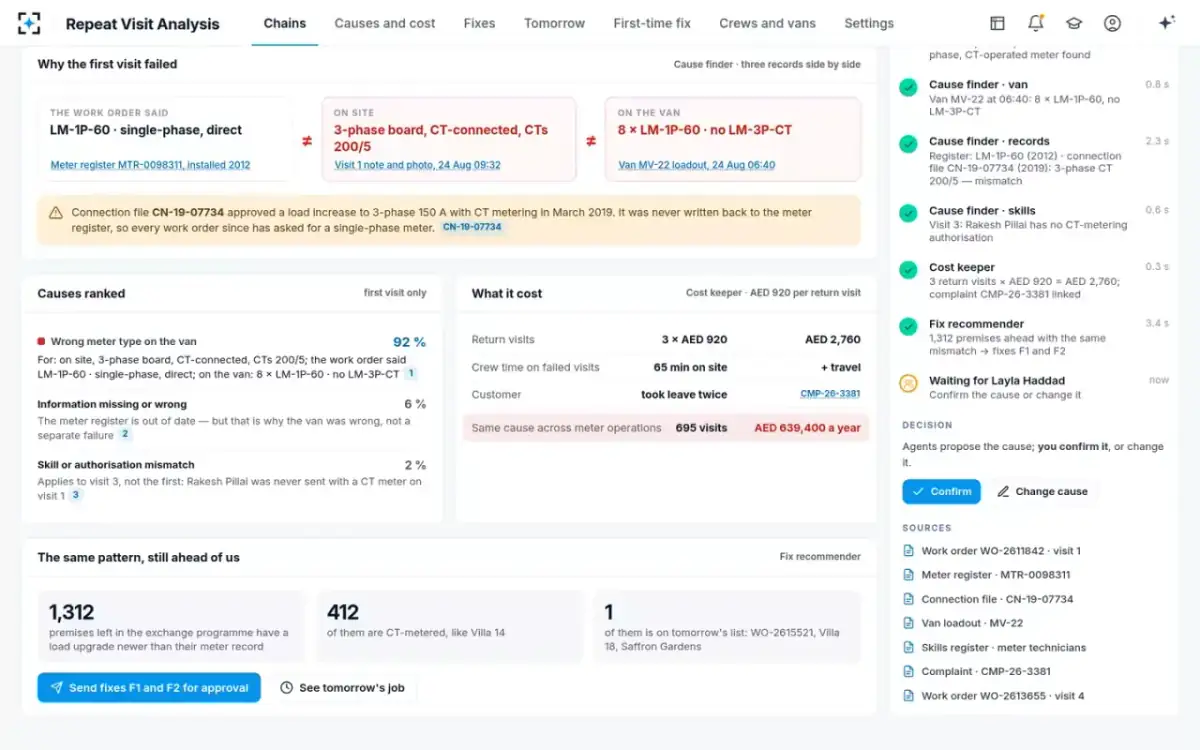Click the document icon next to Complaint CMP-26-3381 source
Screen dimensions: 1200x750
click(909, 671)
